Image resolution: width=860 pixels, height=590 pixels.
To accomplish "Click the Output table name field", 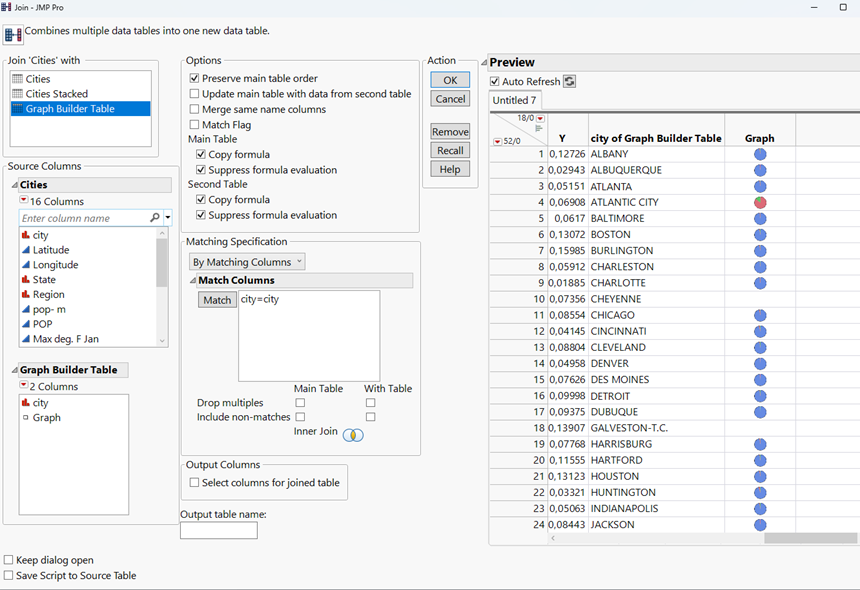I will point(217,530).
